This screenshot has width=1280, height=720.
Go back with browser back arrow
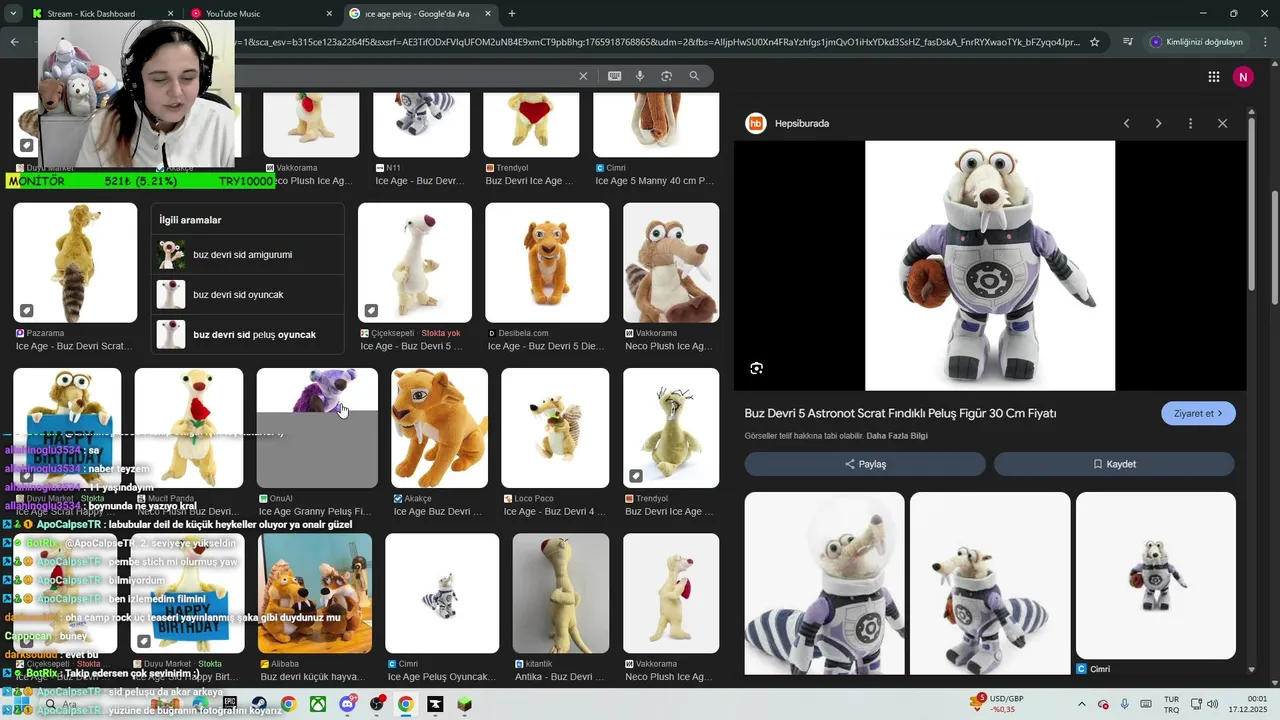coord(14,42)
